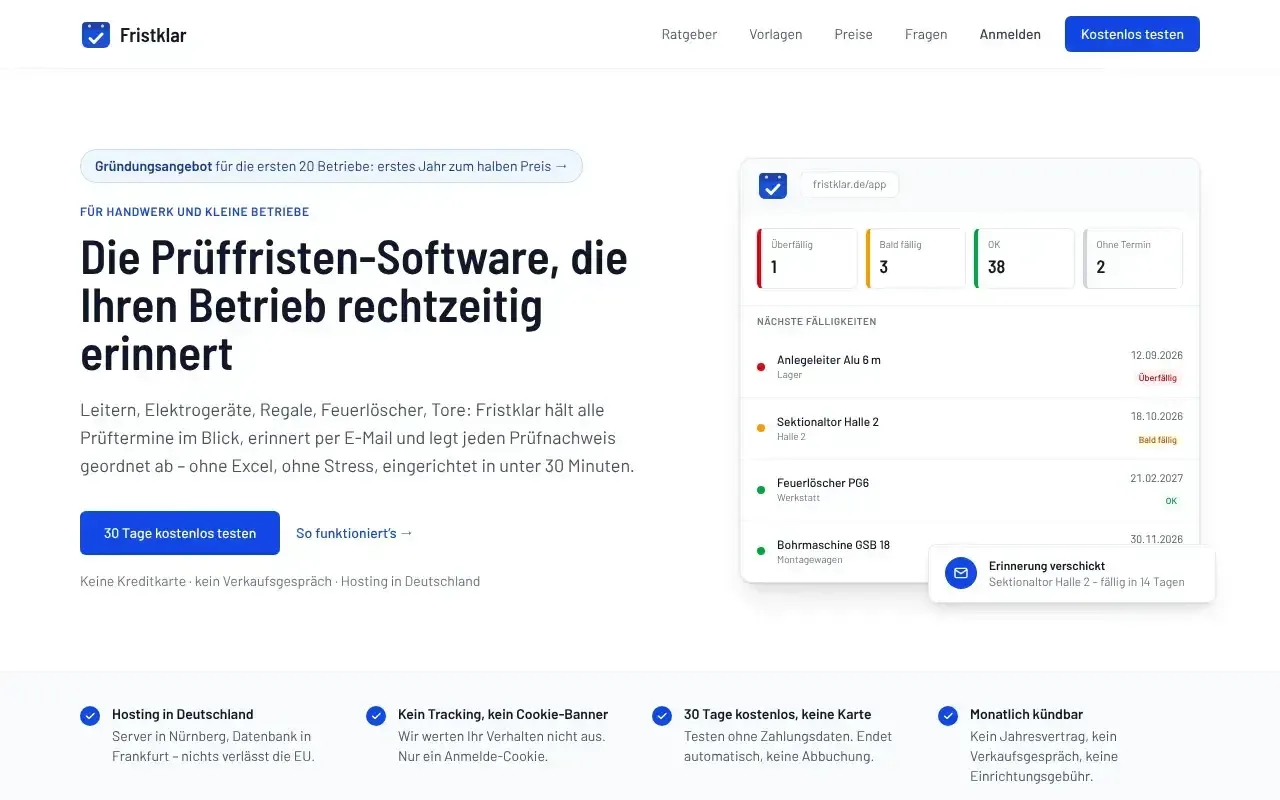1280x800 pixels.
Task: Click the orange status dot for Sektionaltor Halle 2
Action: [x=761, y=428]
